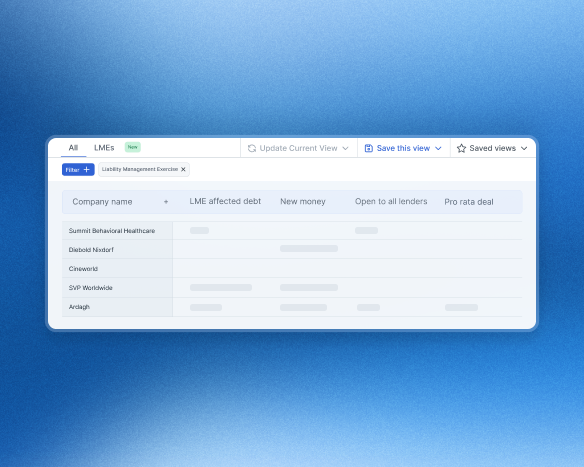
Task: Click the star icon for Saved views
Action: click(x=461, y=148)
